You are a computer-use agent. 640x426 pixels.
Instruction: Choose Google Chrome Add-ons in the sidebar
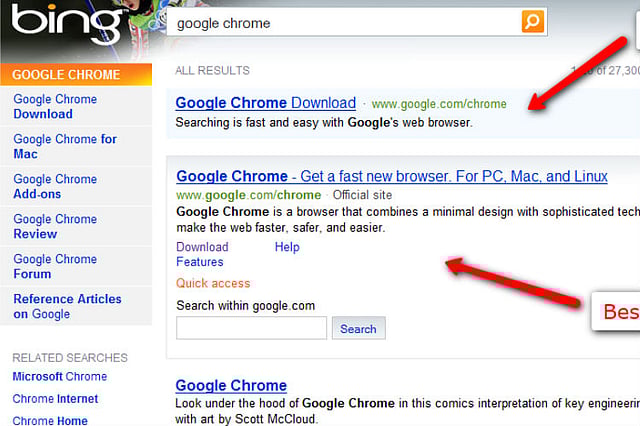pos(55,186)
